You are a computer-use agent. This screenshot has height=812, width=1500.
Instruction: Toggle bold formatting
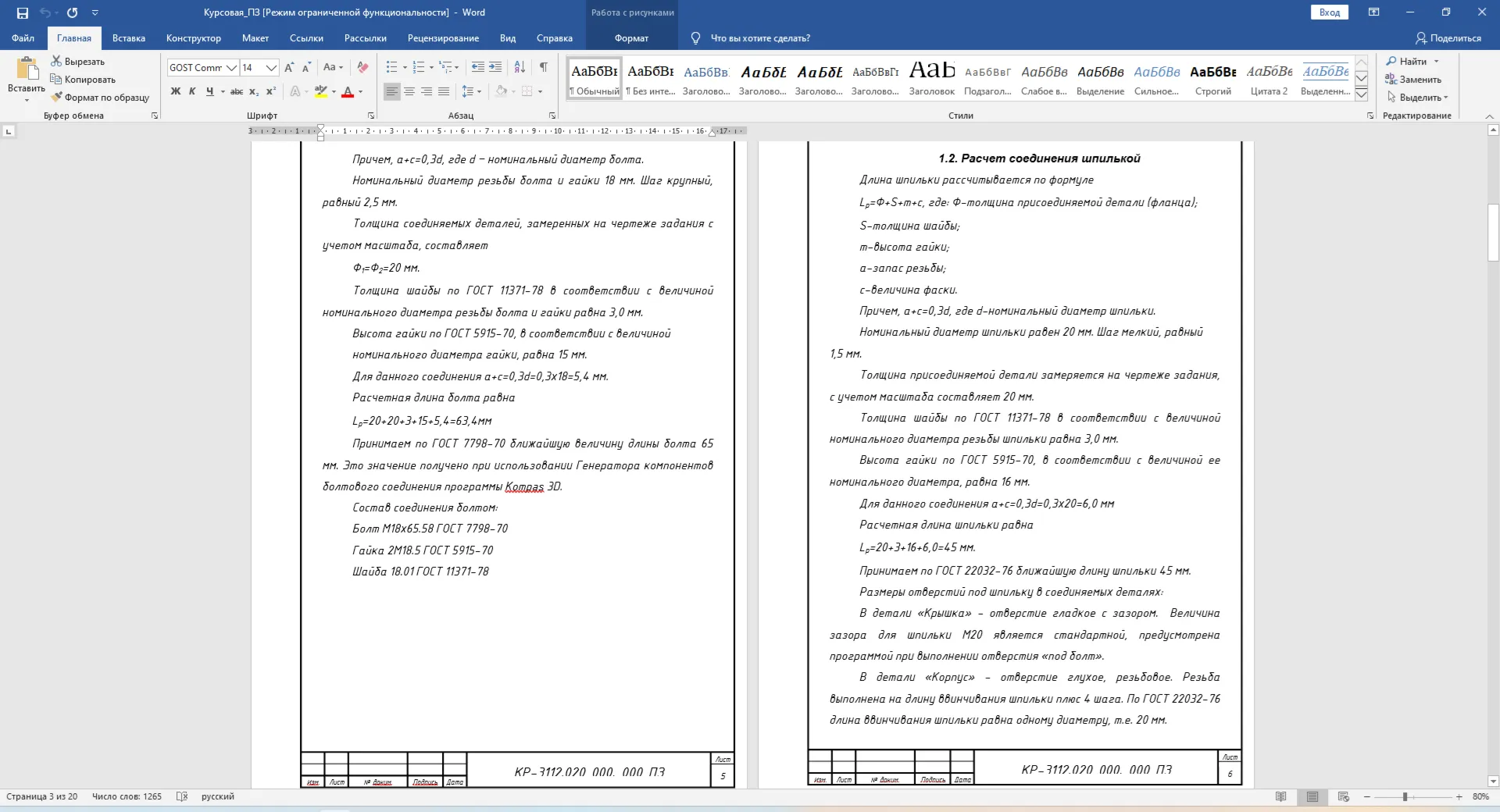tap(176, 91)
